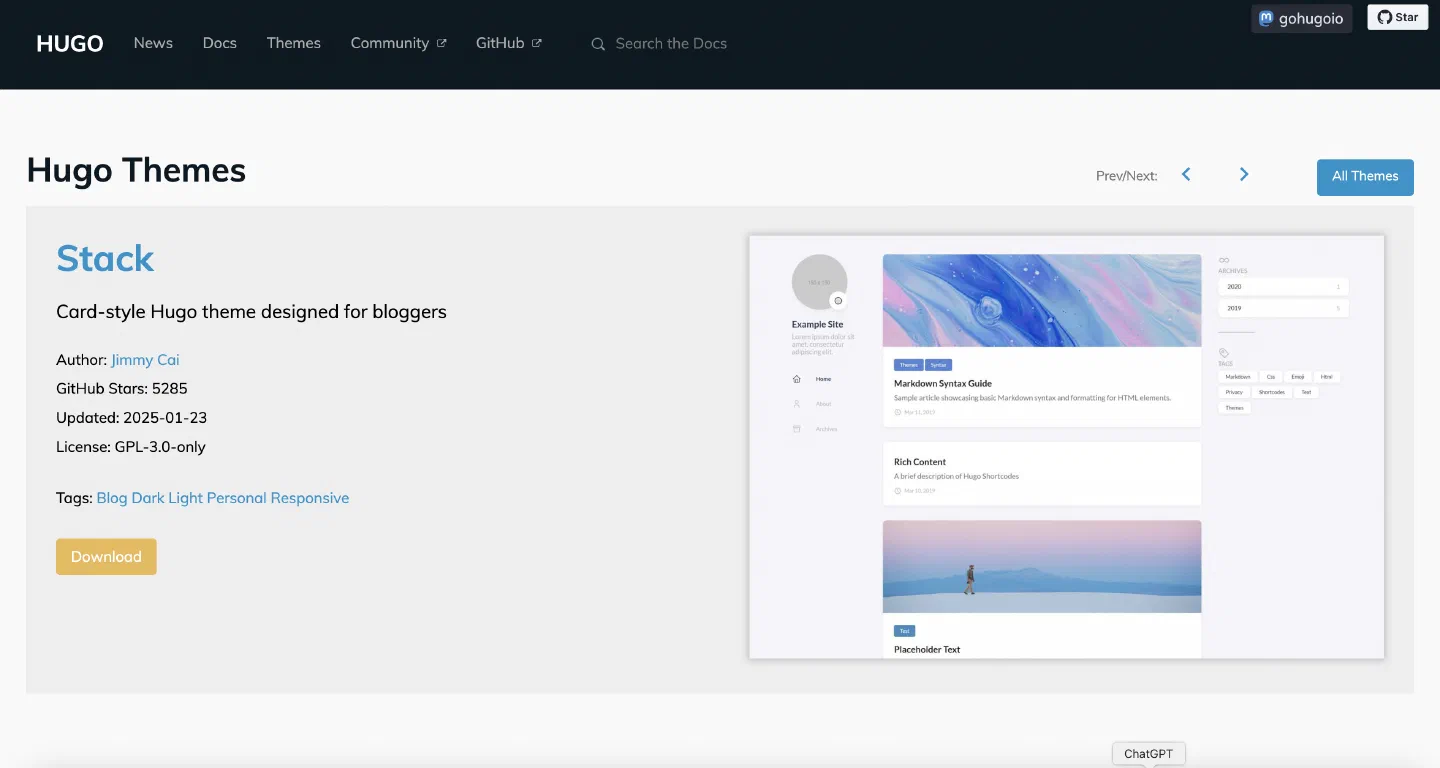This screenshot has width=1440, height=768.
Task: Go to the Themes menu item
Action: [294, 43]
